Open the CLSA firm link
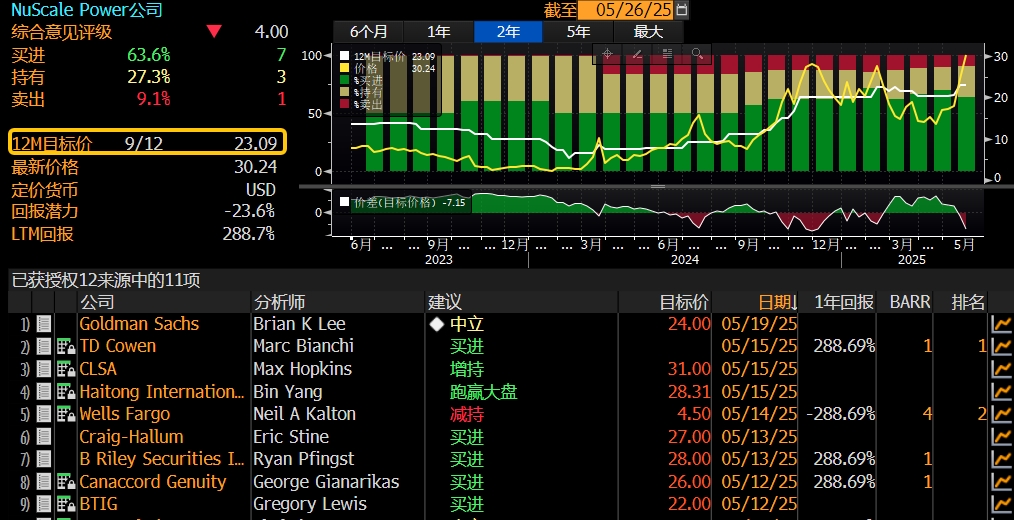This screenshot has width=1014, height=520. tap(98, 369)
